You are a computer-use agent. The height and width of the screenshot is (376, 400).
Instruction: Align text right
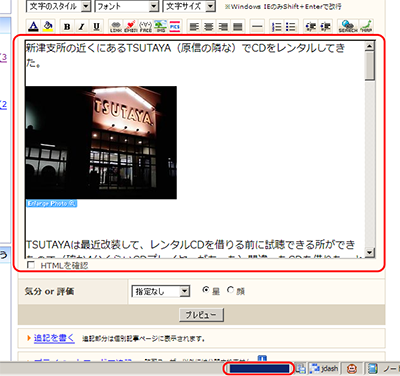pyautogui.click(x=223, y=27)
